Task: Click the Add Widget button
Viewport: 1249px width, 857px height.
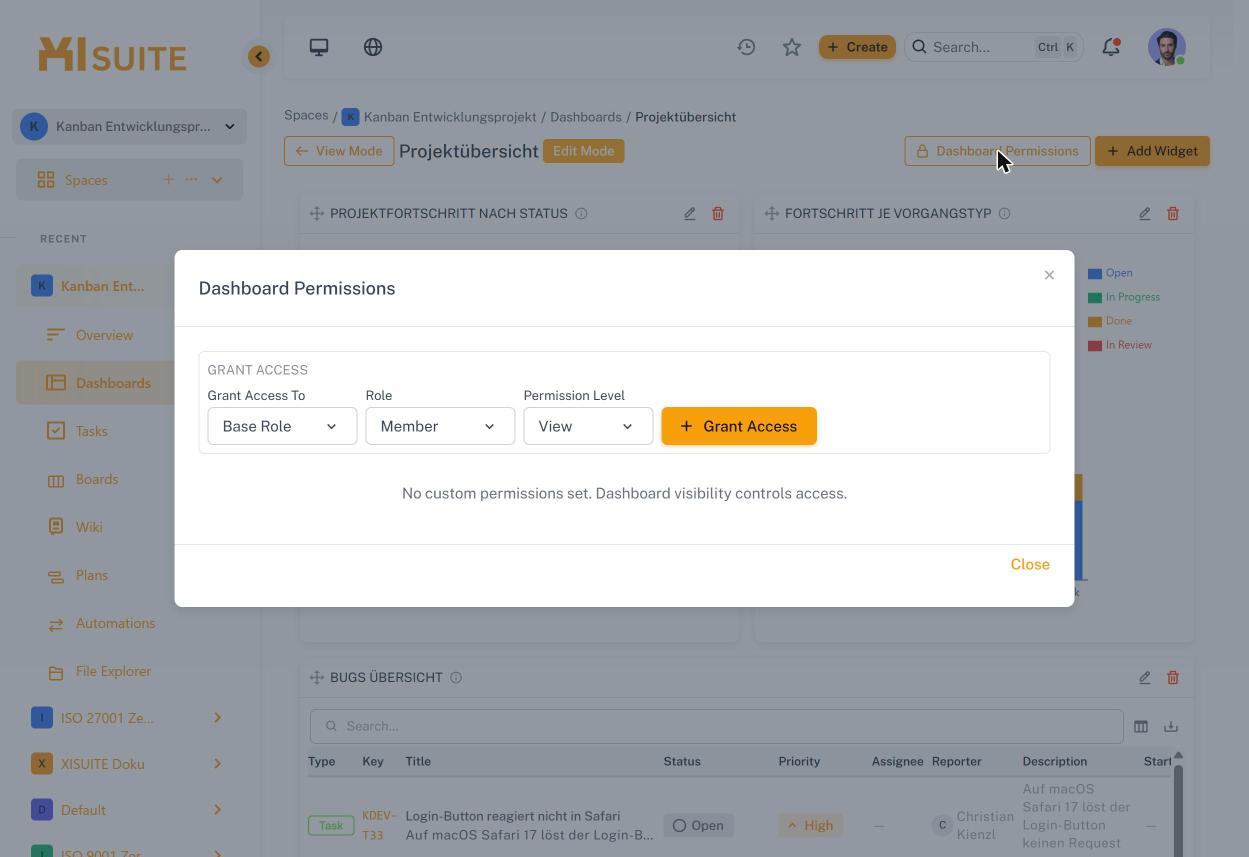Action: coord(1152,151)
